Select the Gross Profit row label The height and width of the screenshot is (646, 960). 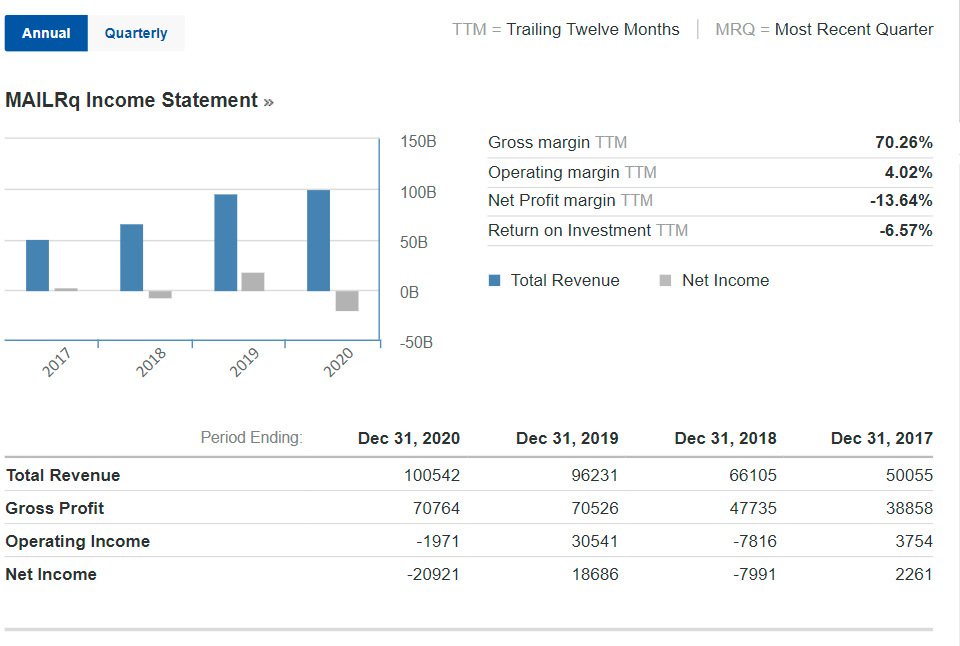point(54,508)
